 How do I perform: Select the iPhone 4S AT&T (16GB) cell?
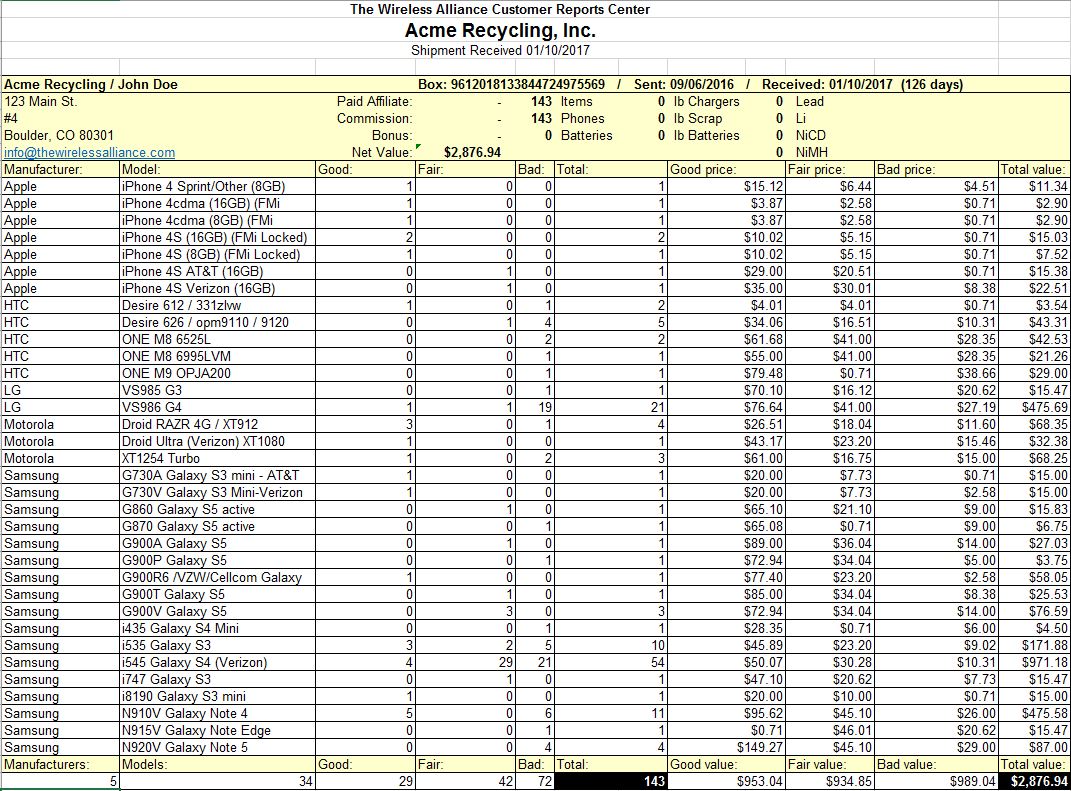217,271
